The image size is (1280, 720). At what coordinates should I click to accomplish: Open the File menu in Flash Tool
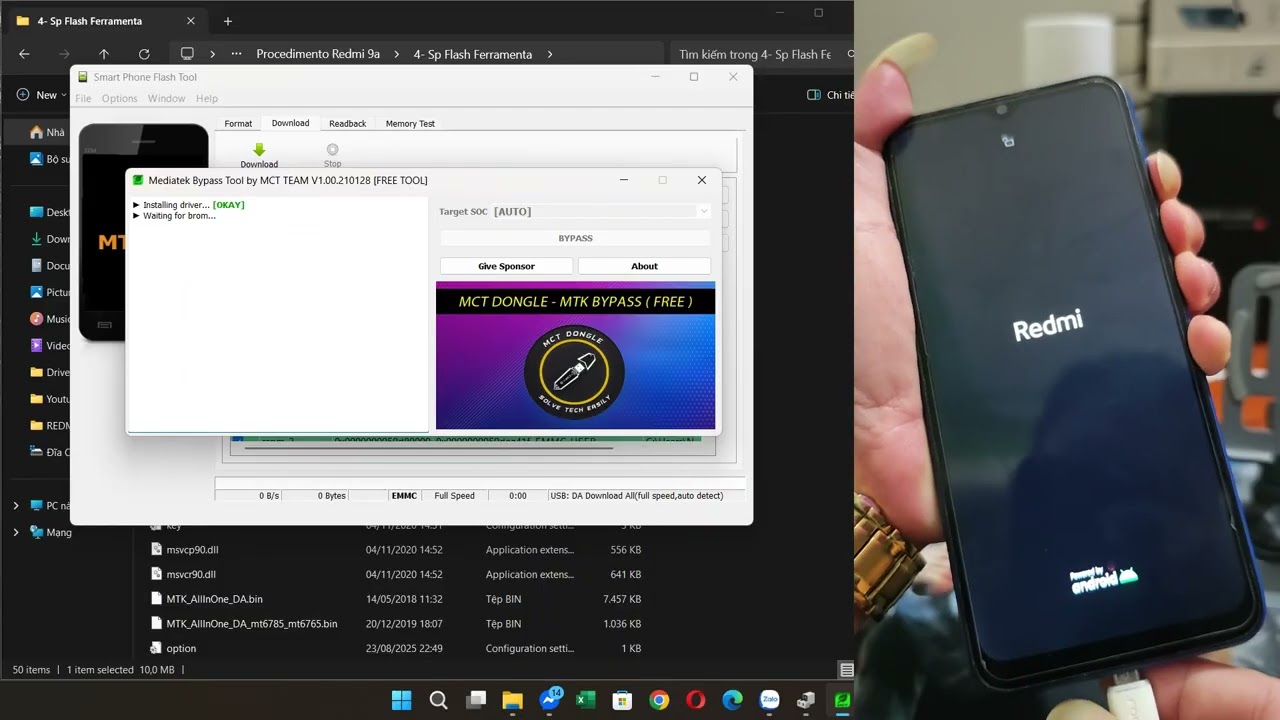83,98
